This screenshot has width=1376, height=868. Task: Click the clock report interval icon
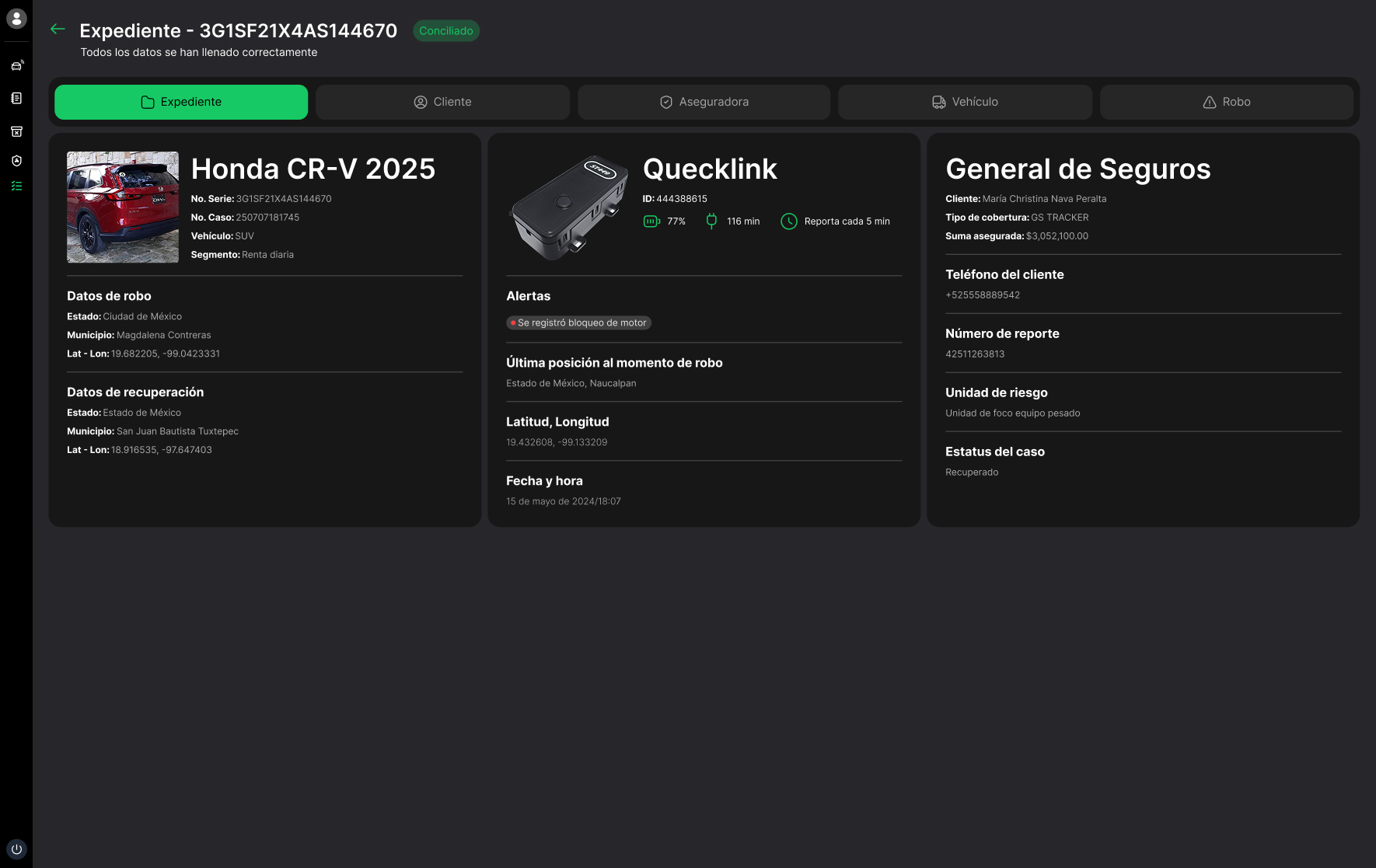coord(788,221)
